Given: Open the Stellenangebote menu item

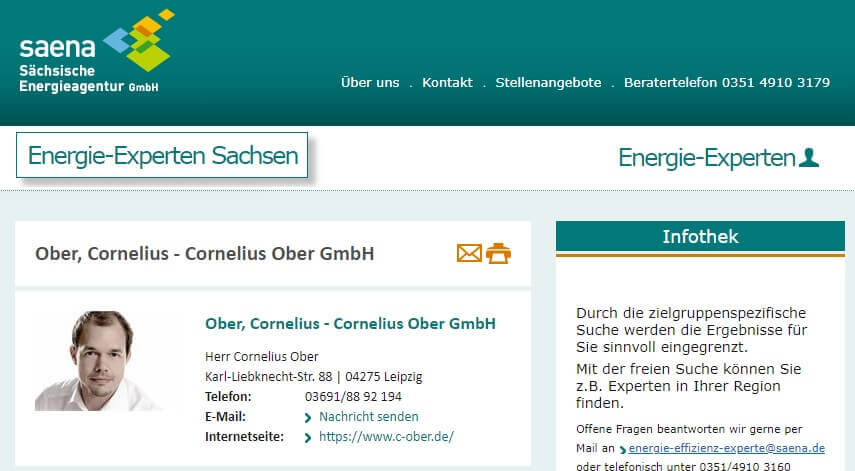Looking at the screenshot, I should point(548,82).
